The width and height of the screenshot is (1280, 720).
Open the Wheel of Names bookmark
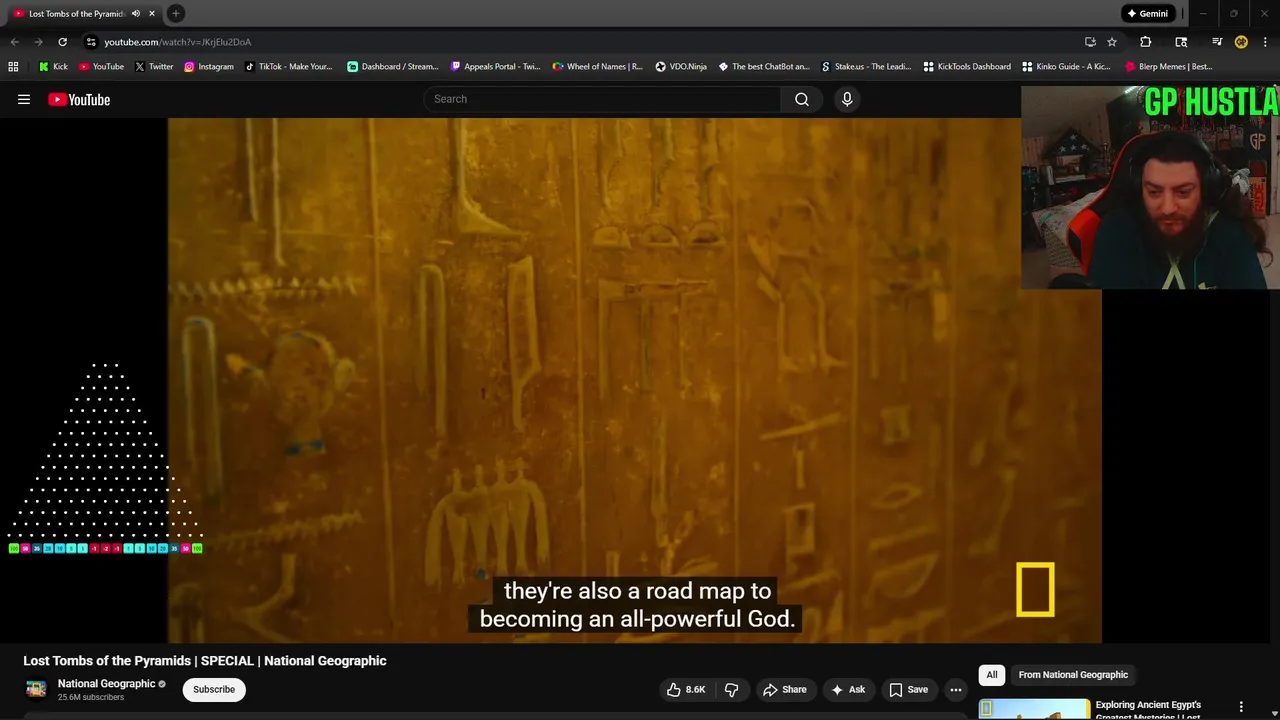pyautogui.click(x=597, y=67)
